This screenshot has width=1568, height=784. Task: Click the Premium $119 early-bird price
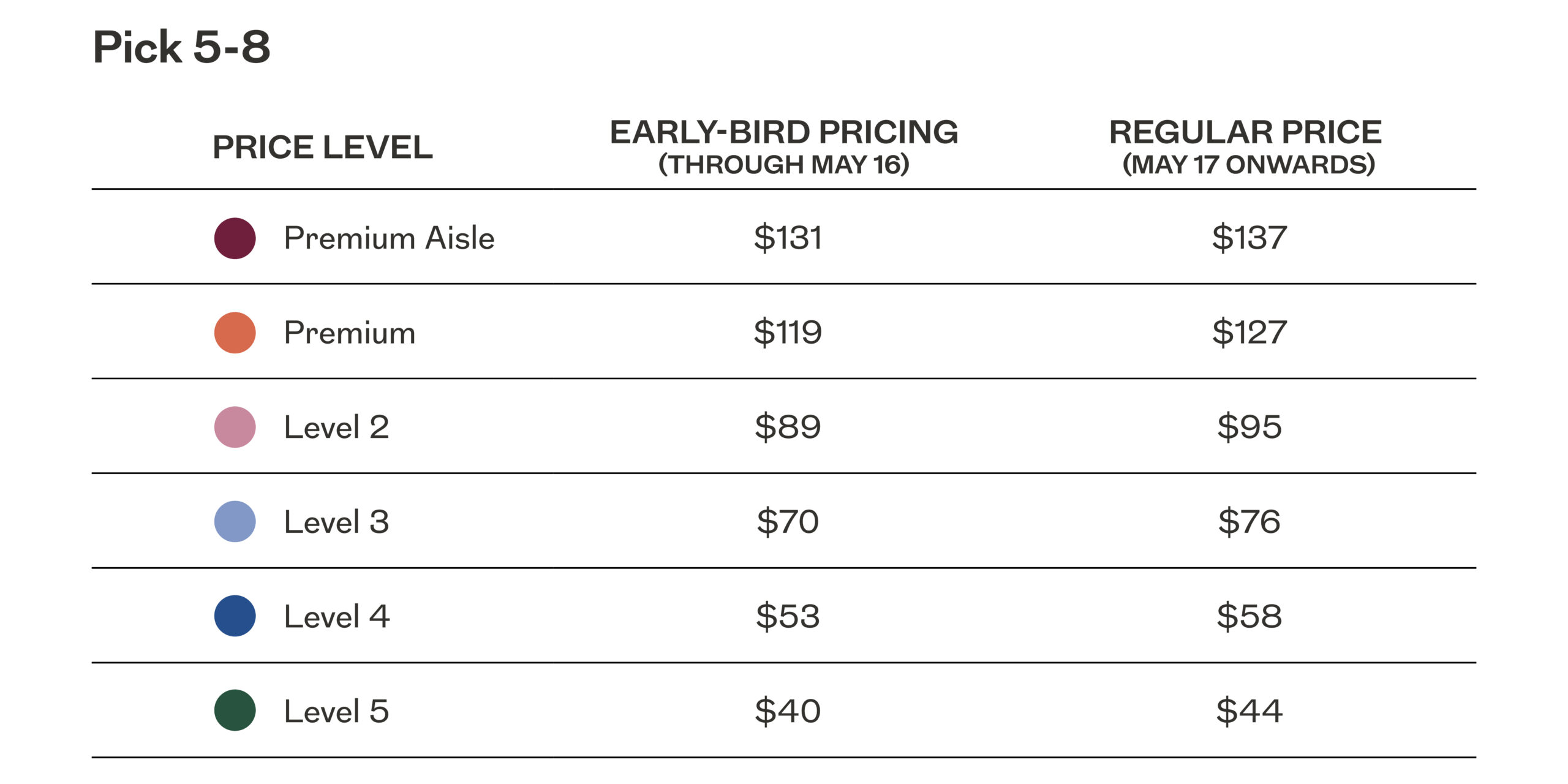coord(788,333)
